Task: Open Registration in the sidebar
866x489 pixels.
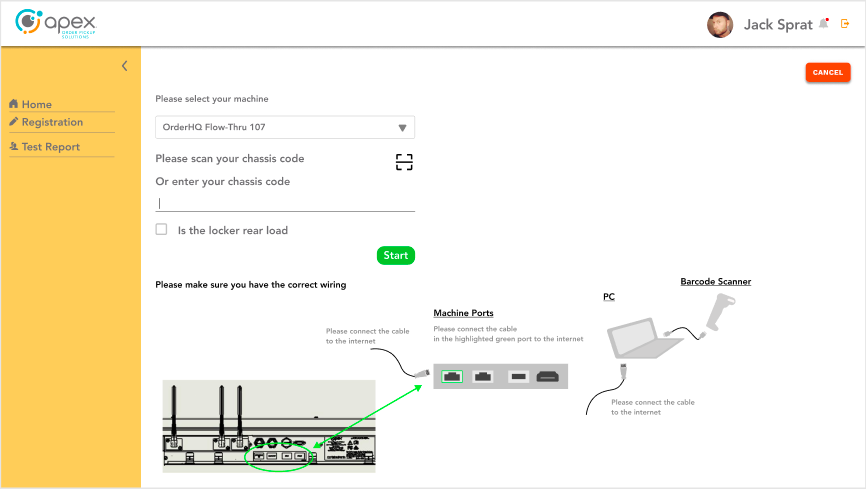Action: (x=52, y=123)
